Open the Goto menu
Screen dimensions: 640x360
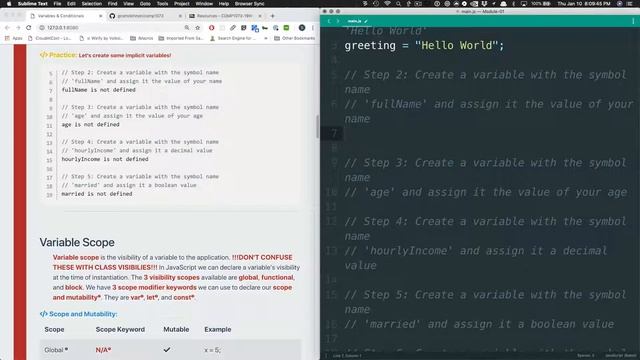pyautogui.click(x=145, y=4)
